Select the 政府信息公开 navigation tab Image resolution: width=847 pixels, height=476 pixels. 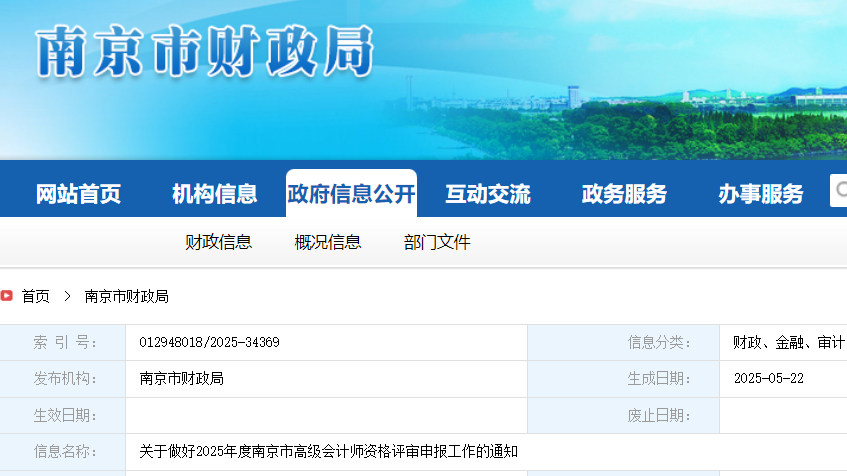[x=351, y=193]
